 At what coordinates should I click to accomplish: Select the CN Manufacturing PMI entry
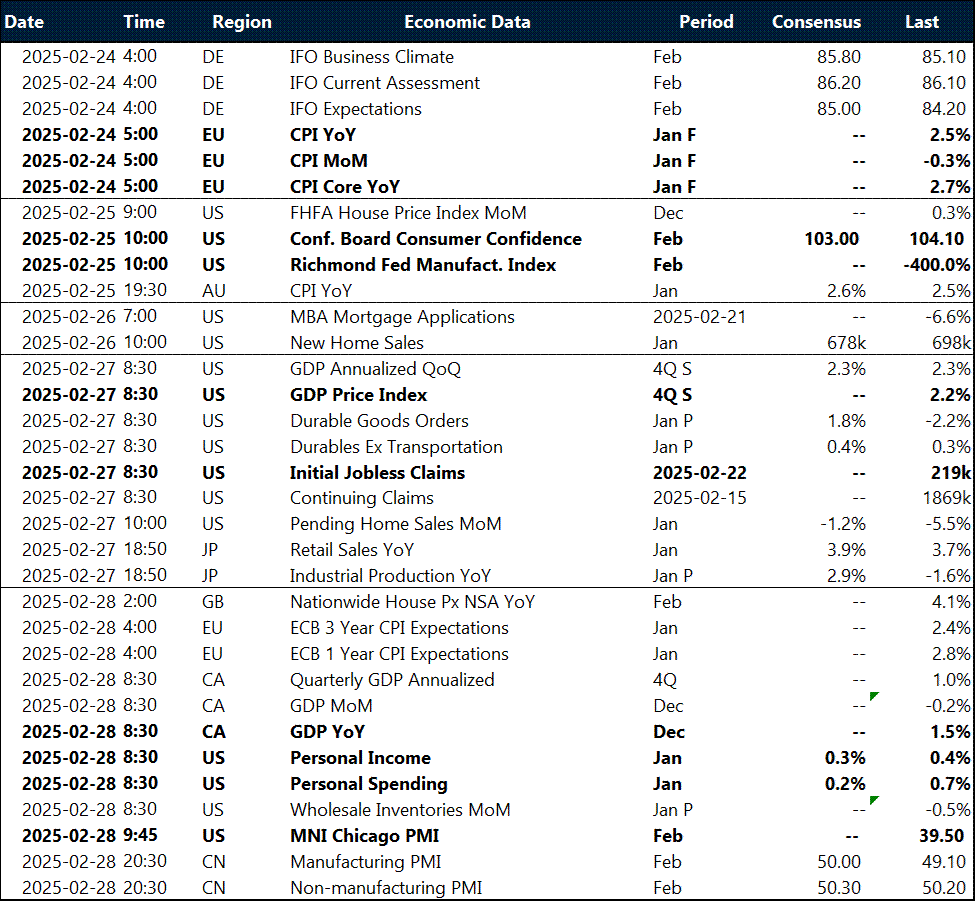tap(368, 861)
